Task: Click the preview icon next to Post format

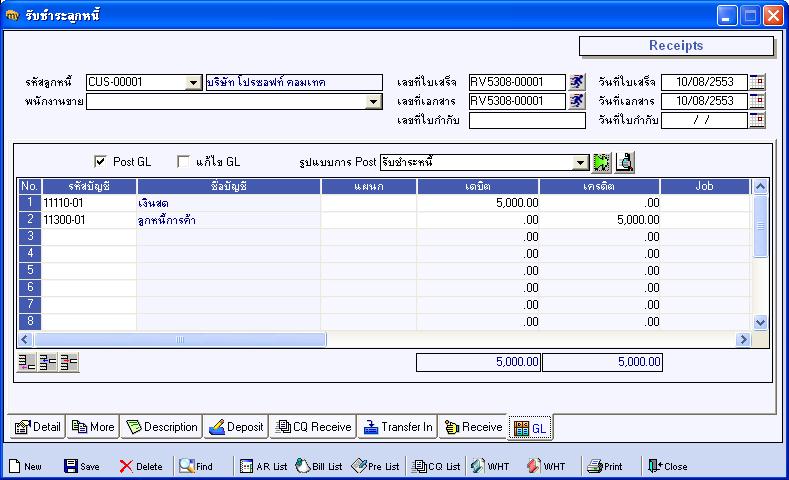Action: point(625,163)
